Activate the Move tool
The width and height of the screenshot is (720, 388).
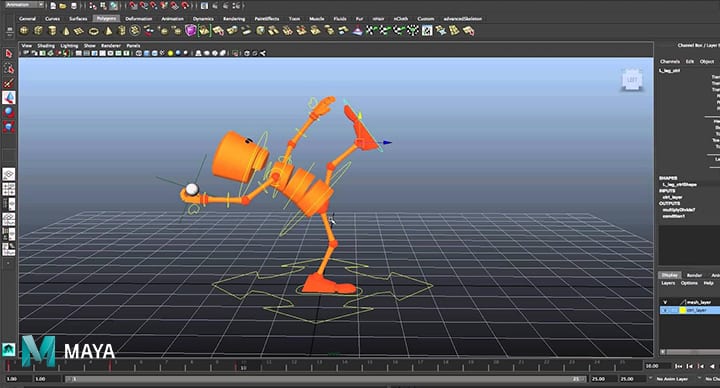(9, 97)
